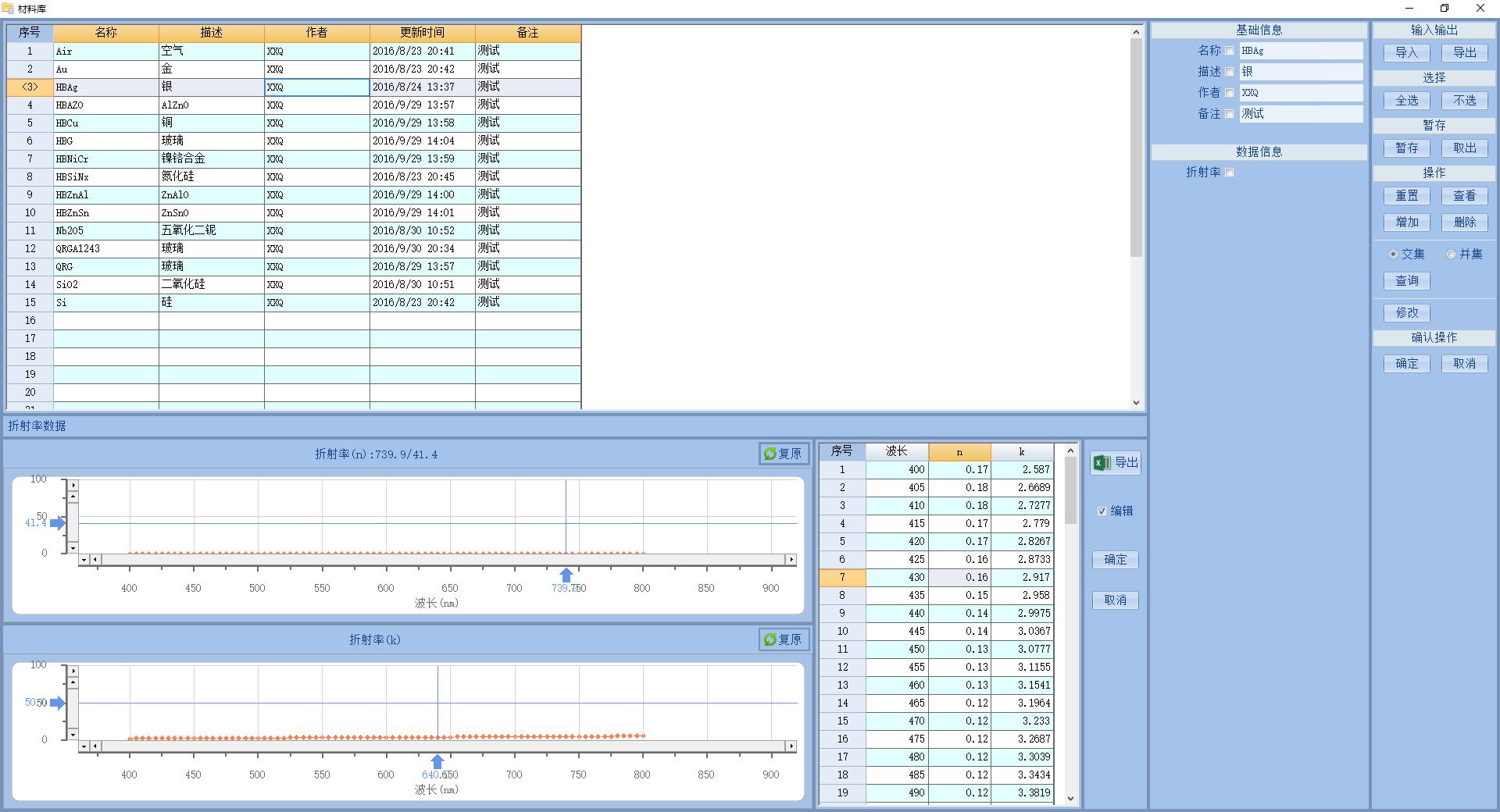This screenshot has width=1500, height=812.
Task: Click 确定 beside the refractive data table
Action: tap(1116, 560)
